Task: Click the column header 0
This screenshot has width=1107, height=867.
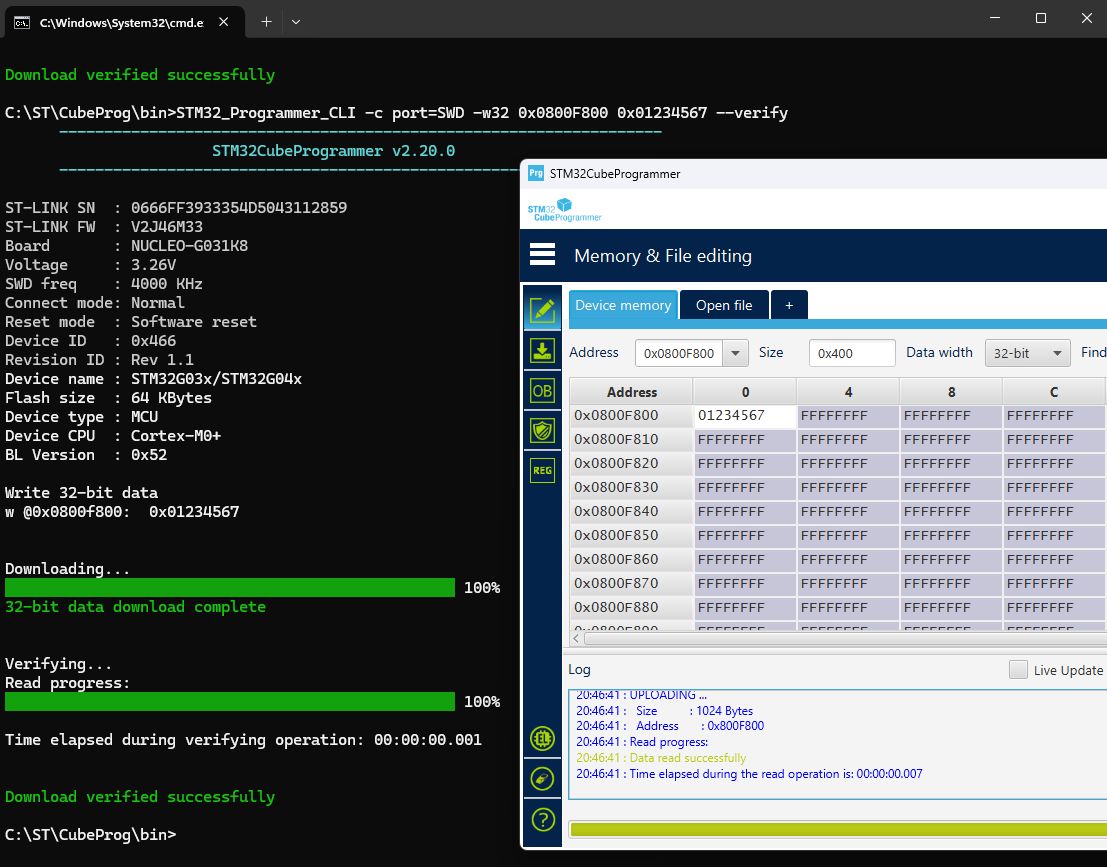Action: coord(745,392)
